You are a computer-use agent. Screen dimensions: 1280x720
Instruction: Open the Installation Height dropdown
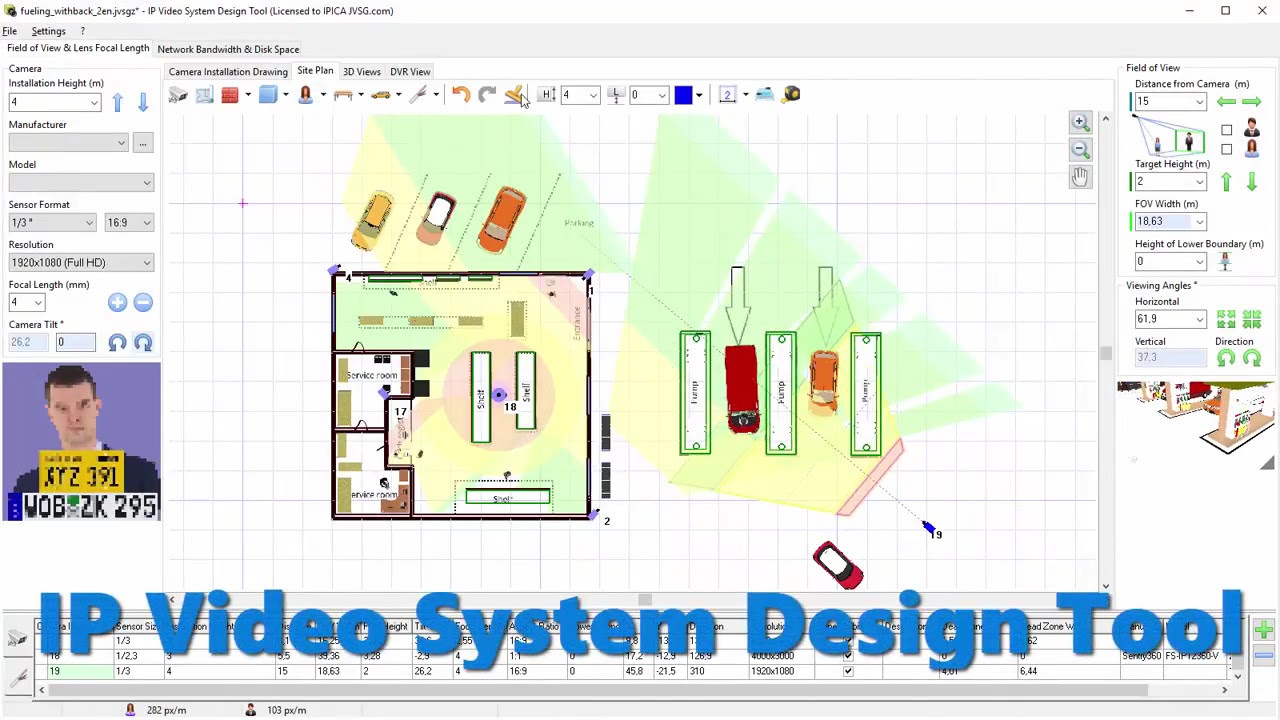(94, 102)
